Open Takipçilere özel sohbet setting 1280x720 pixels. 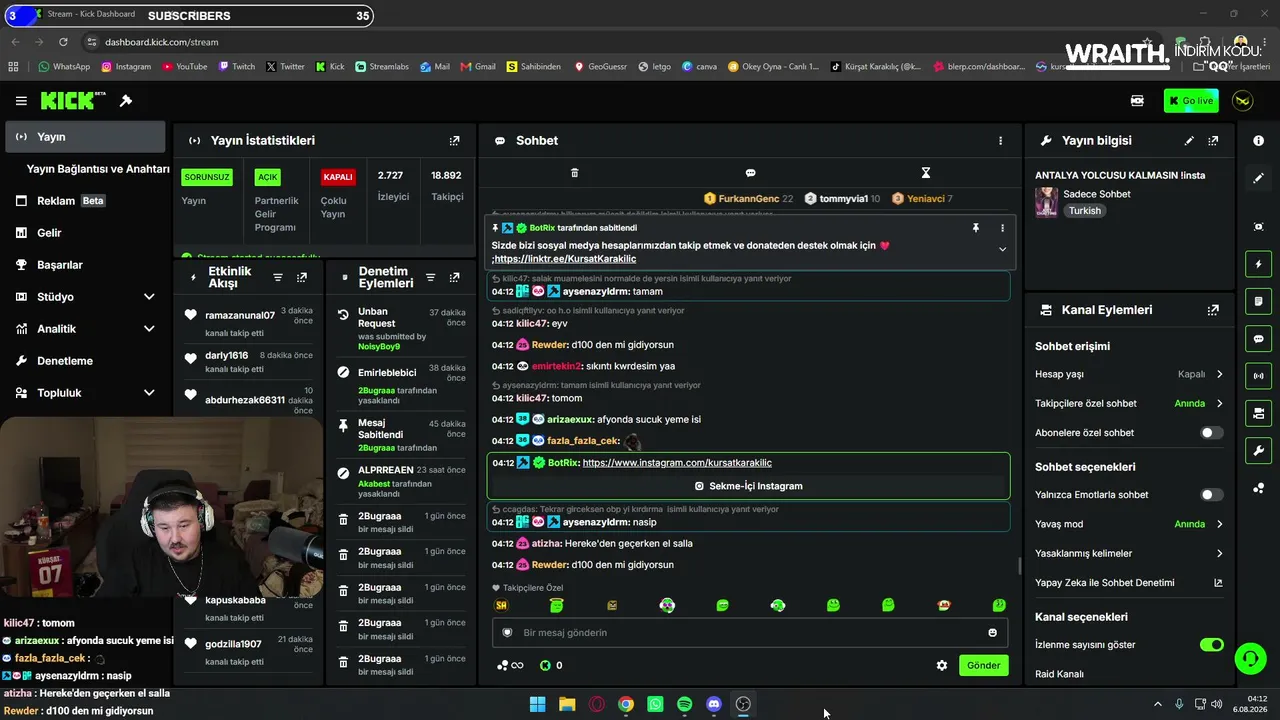click(x=1129, y=404)
